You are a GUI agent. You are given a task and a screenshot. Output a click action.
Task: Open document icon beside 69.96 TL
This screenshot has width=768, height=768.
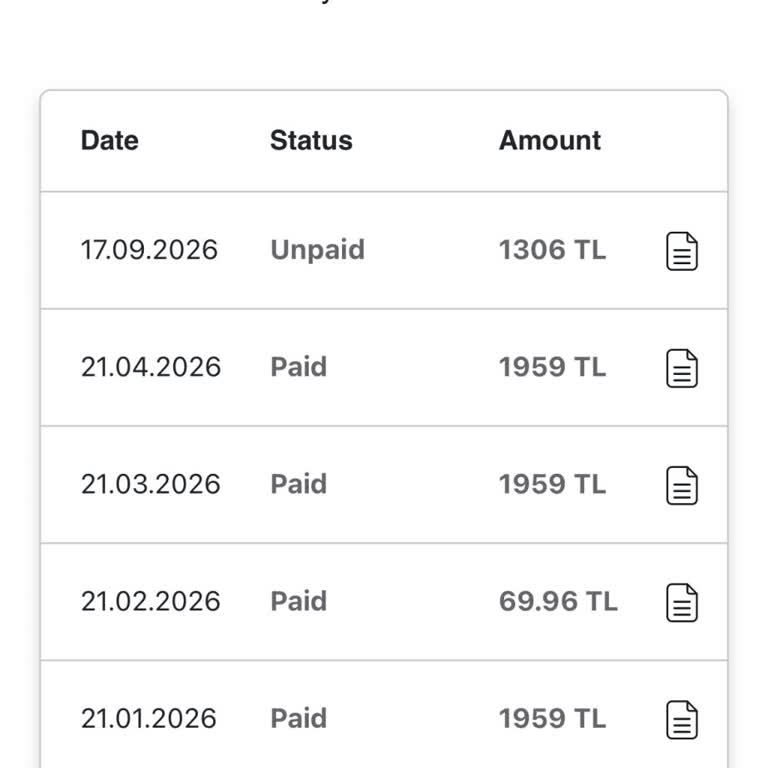pos(682,602)
